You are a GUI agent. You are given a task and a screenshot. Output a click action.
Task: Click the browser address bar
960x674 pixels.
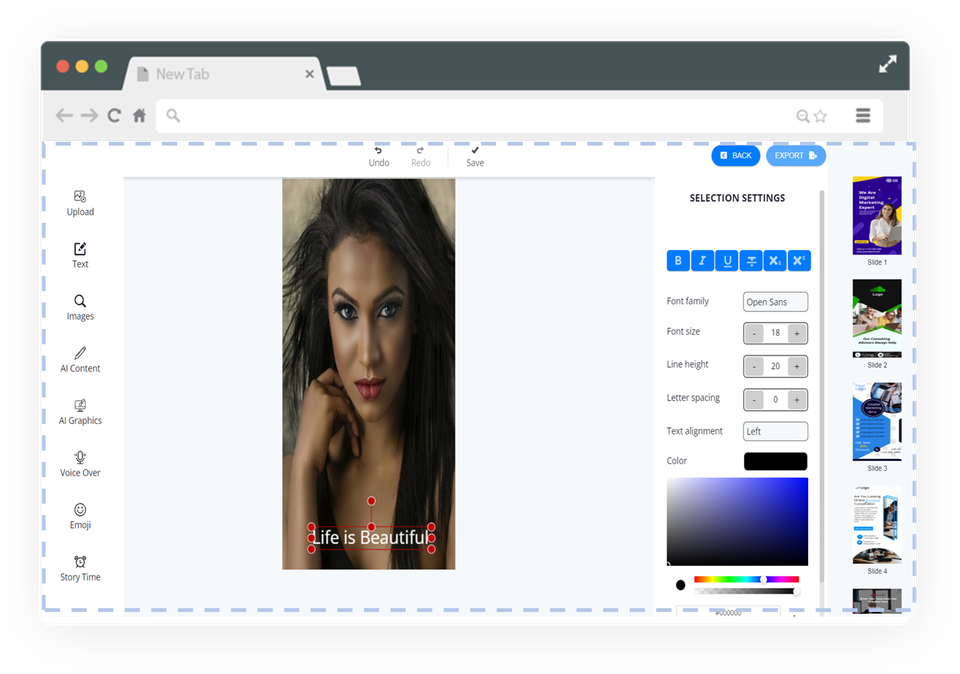point(519,116)
